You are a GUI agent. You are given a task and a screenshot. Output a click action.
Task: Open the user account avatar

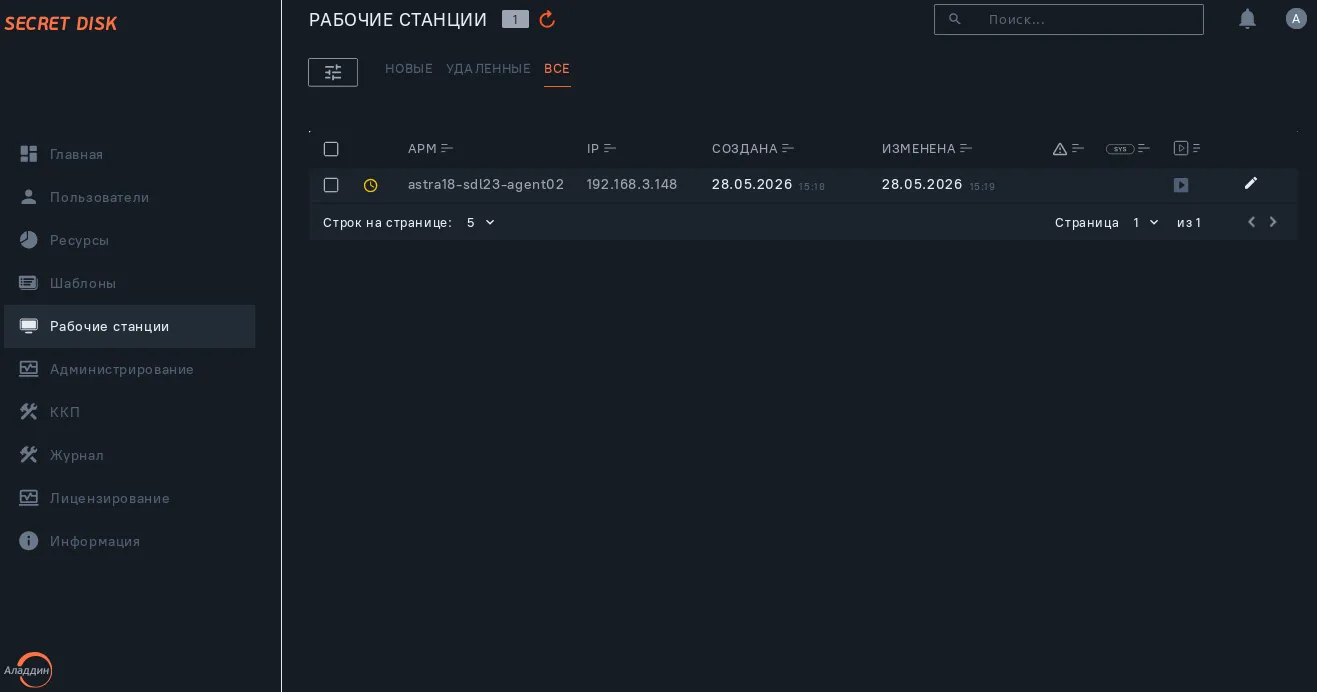click(x=1296, y=18)
